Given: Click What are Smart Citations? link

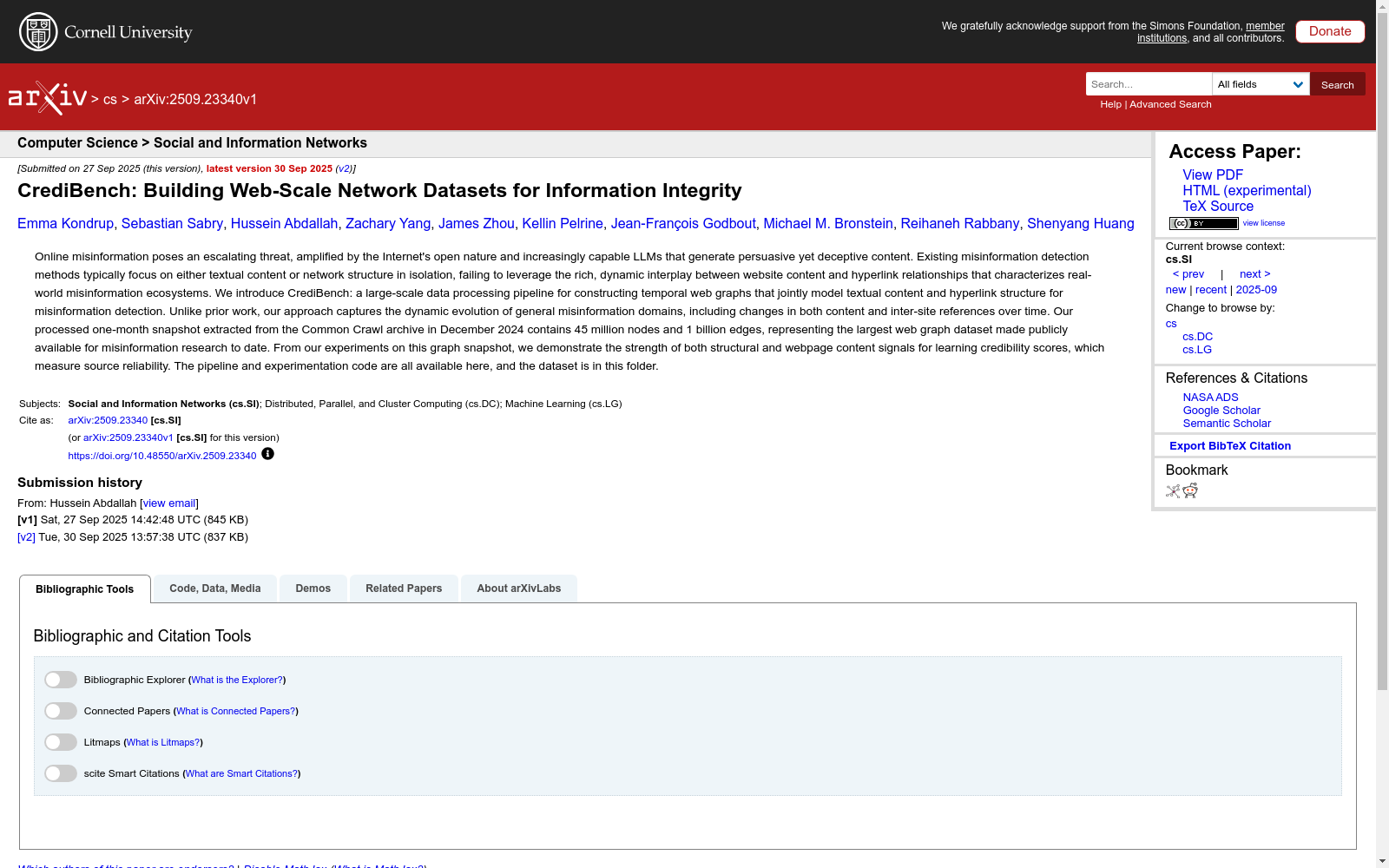Looking at the screenshot, I should pos(241,773).
